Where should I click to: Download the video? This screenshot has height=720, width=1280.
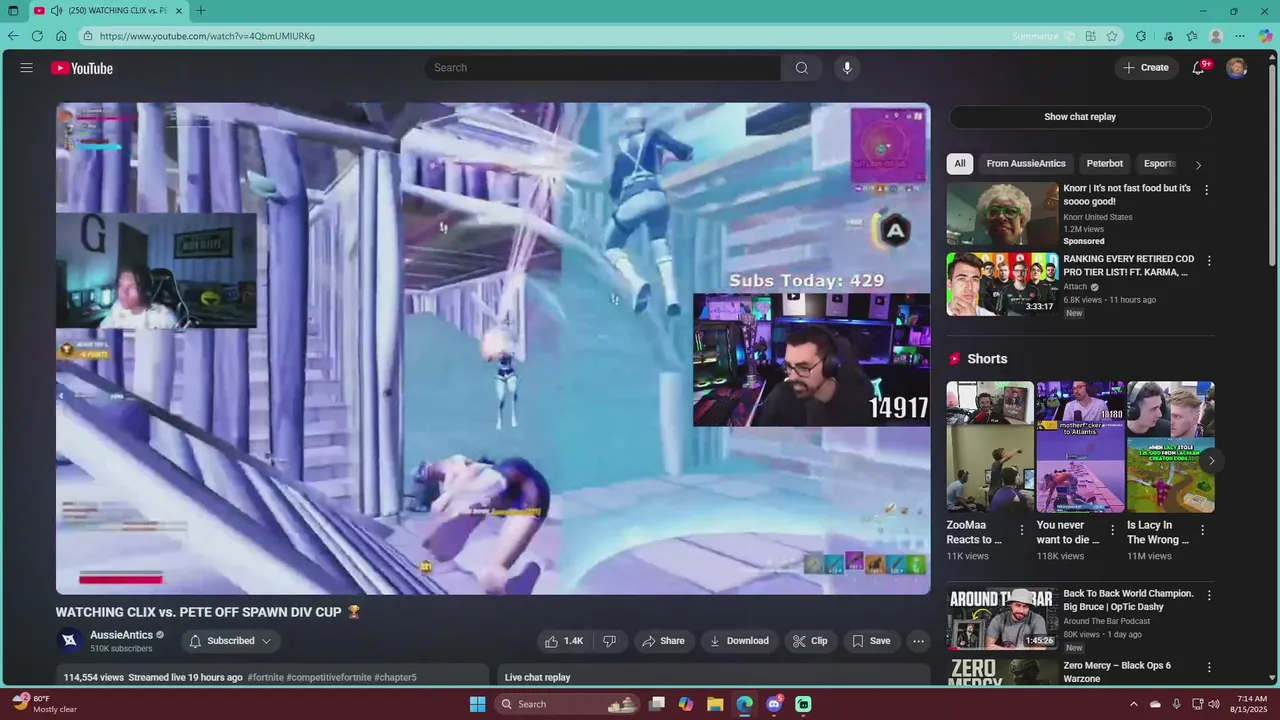[739, 641]
